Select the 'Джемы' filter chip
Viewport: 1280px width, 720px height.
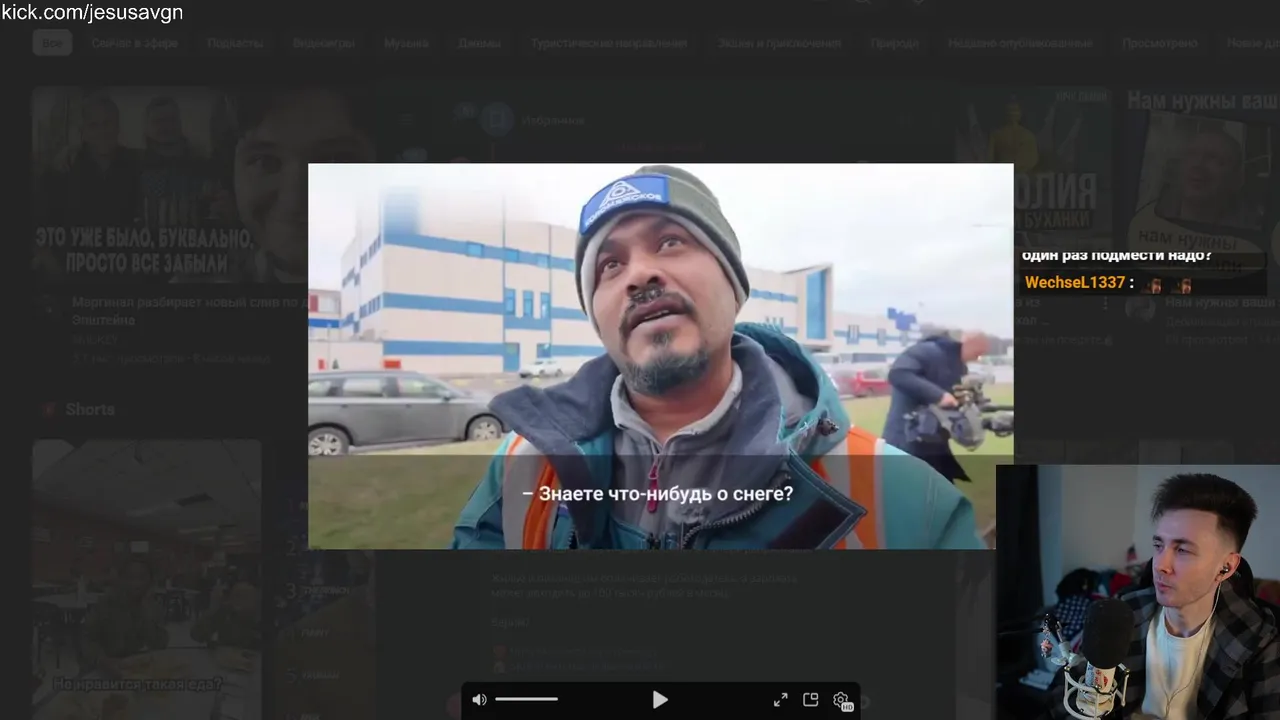pyautogui.click(x=479, y=43)
